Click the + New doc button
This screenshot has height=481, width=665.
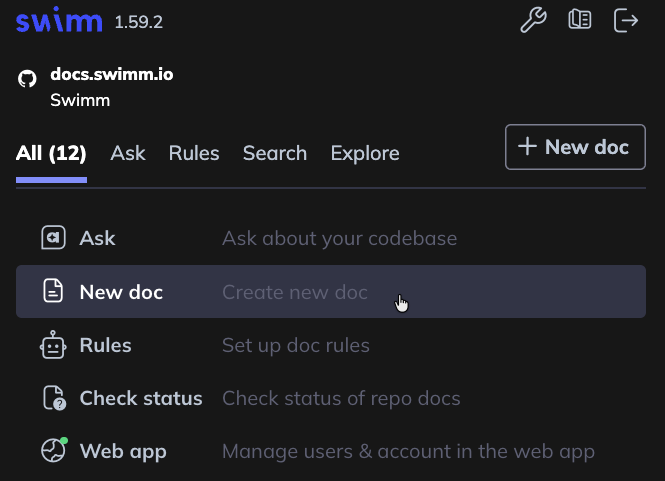click(575, 147)
